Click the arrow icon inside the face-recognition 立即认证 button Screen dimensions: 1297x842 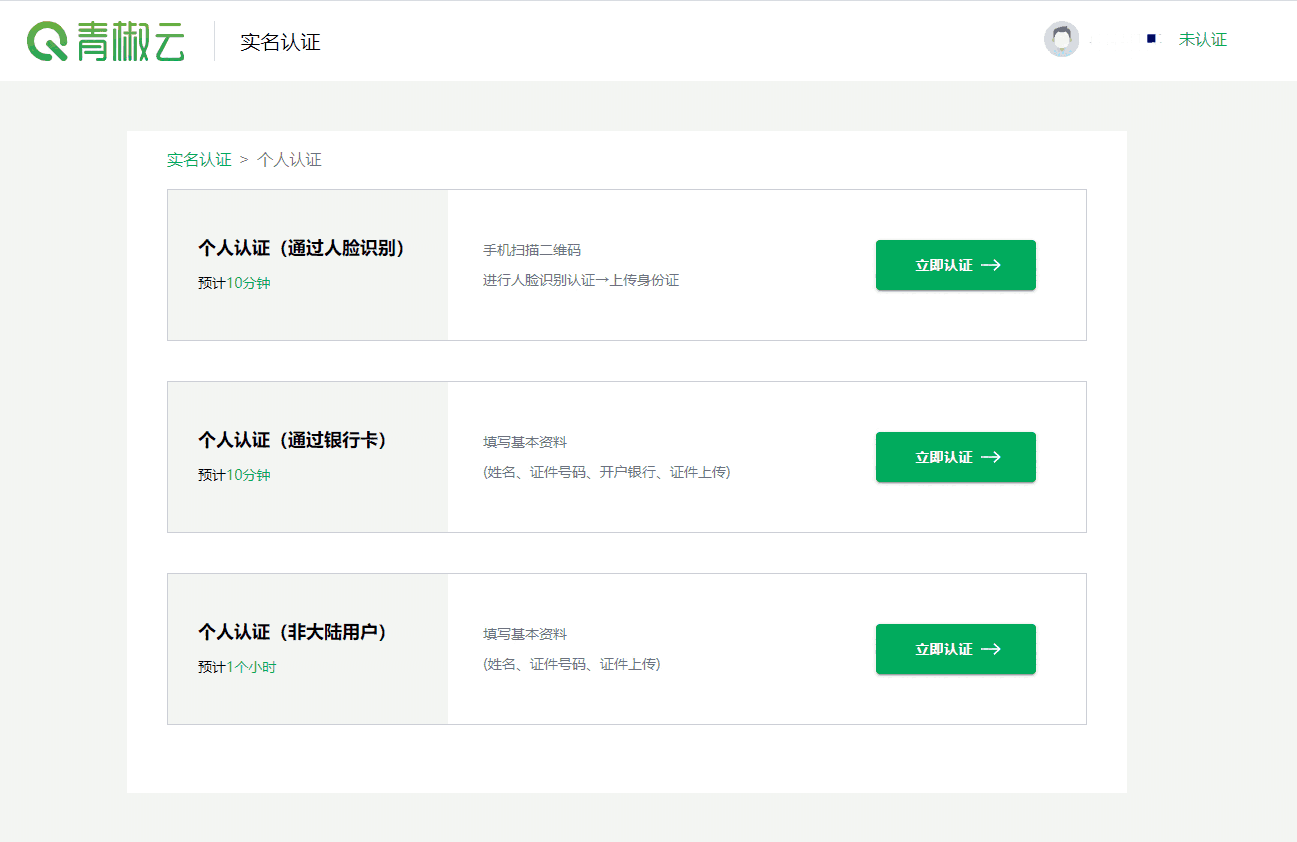pyautogui.click(x=991, y=265)
